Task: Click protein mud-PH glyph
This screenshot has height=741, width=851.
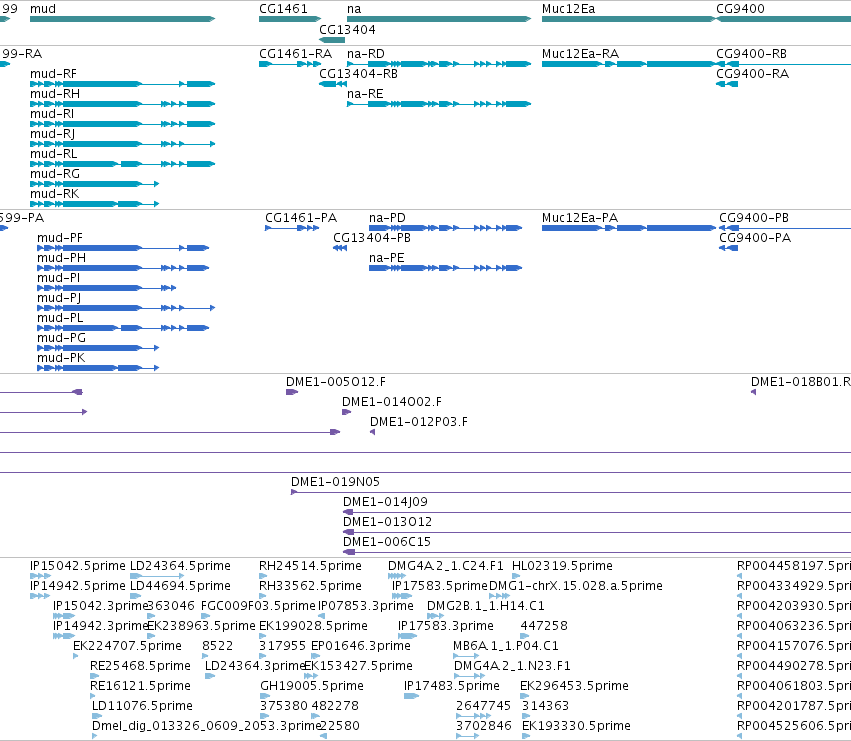Action: point(123,268)
